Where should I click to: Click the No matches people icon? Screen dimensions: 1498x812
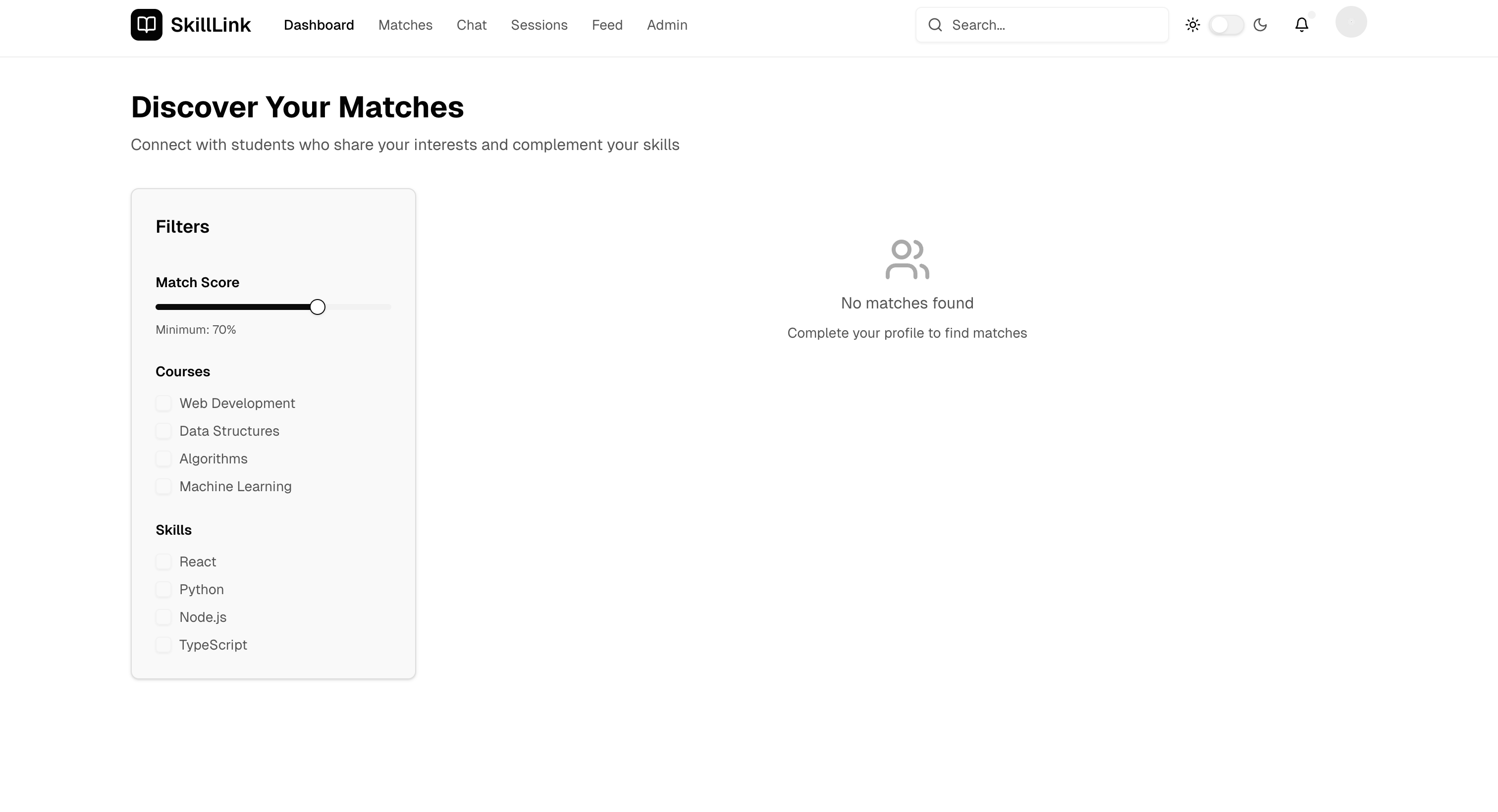(907, 259)
